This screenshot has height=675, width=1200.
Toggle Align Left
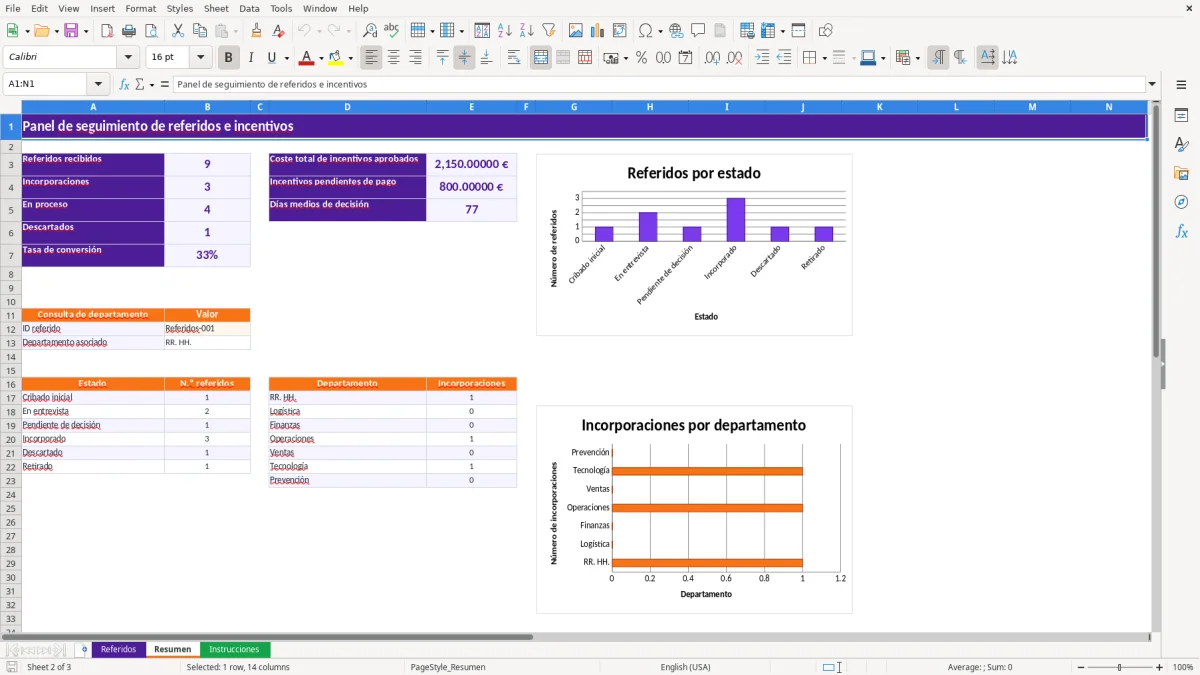tap(372, 58)
